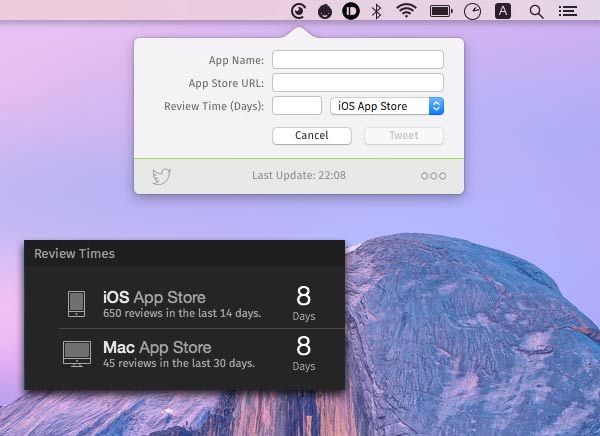Select the iOS App Store heading in widget
Image resolution: width=600 pixels, height=436 pixels.
click(154, 297)
